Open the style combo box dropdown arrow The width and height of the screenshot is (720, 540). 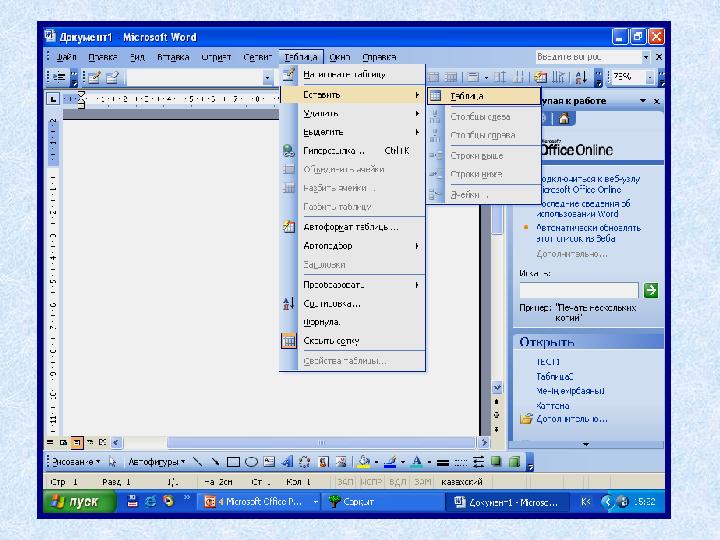point(268,78)
